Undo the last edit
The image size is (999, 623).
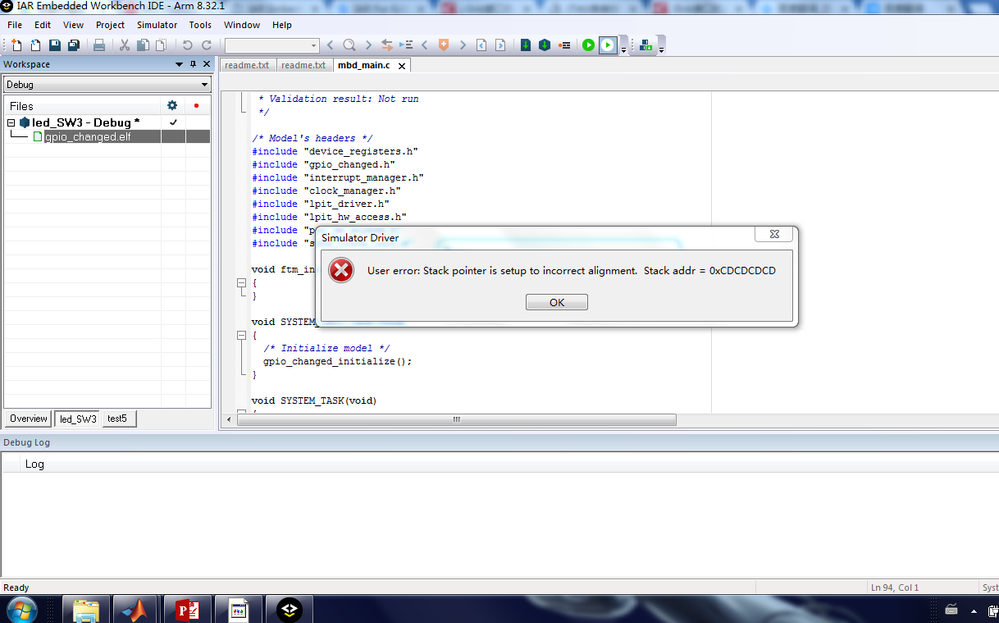click(187, 45)
